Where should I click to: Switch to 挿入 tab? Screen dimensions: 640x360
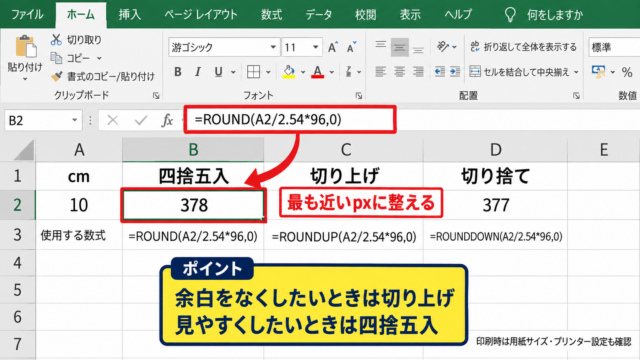pos(129,15)
